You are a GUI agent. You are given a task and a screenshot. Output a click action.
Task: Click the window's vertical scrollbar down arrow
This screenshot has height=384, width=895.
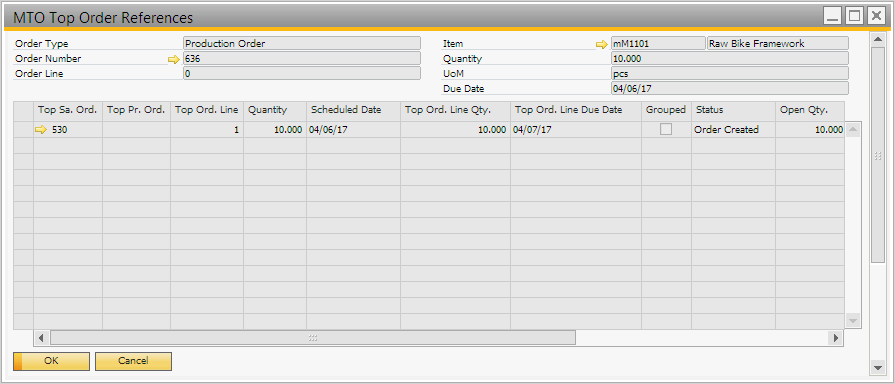877,367
